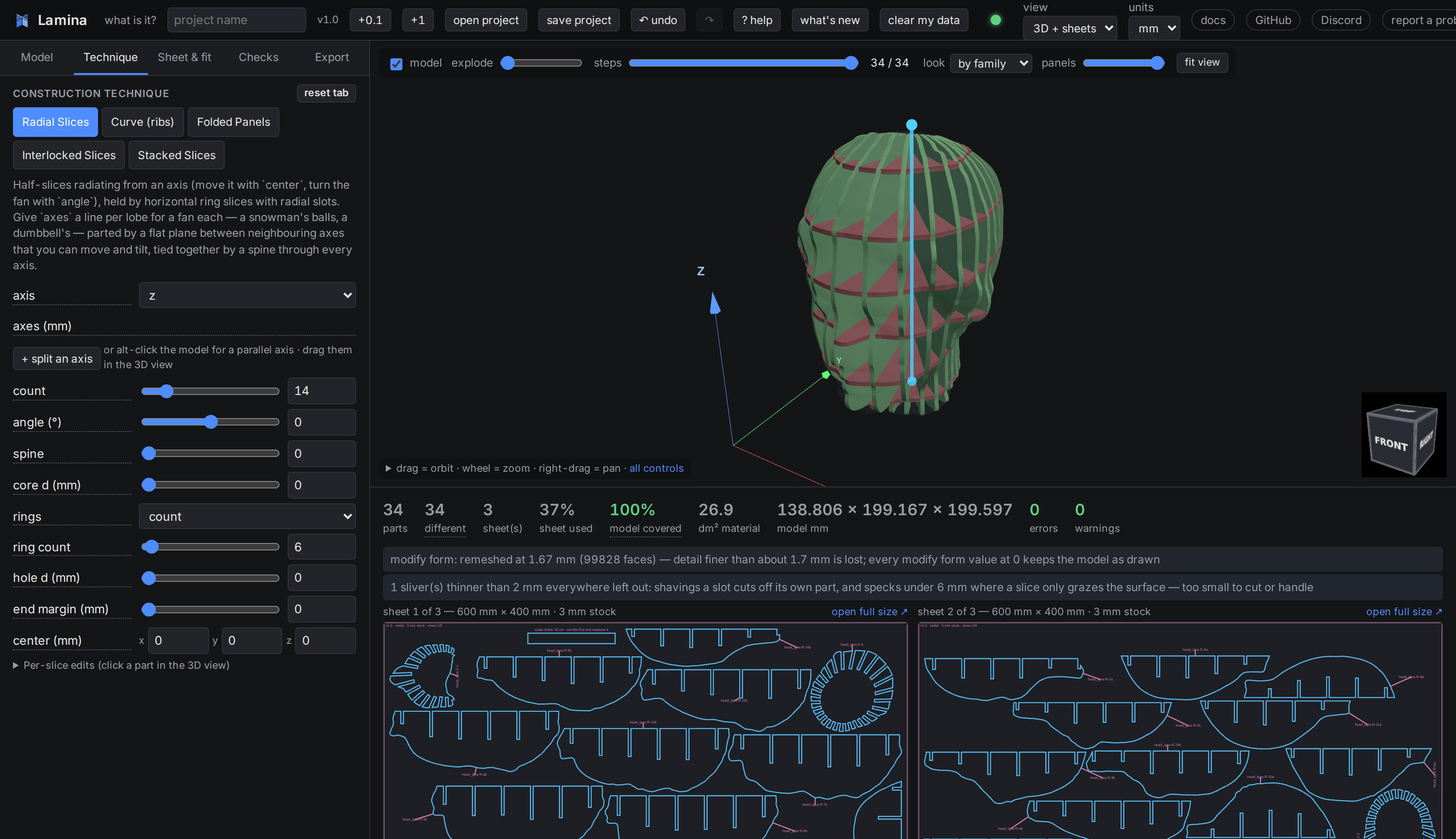Click the Lamina logo icon
The height and width of the screenshot is (839, 1456).
point(22,20)
